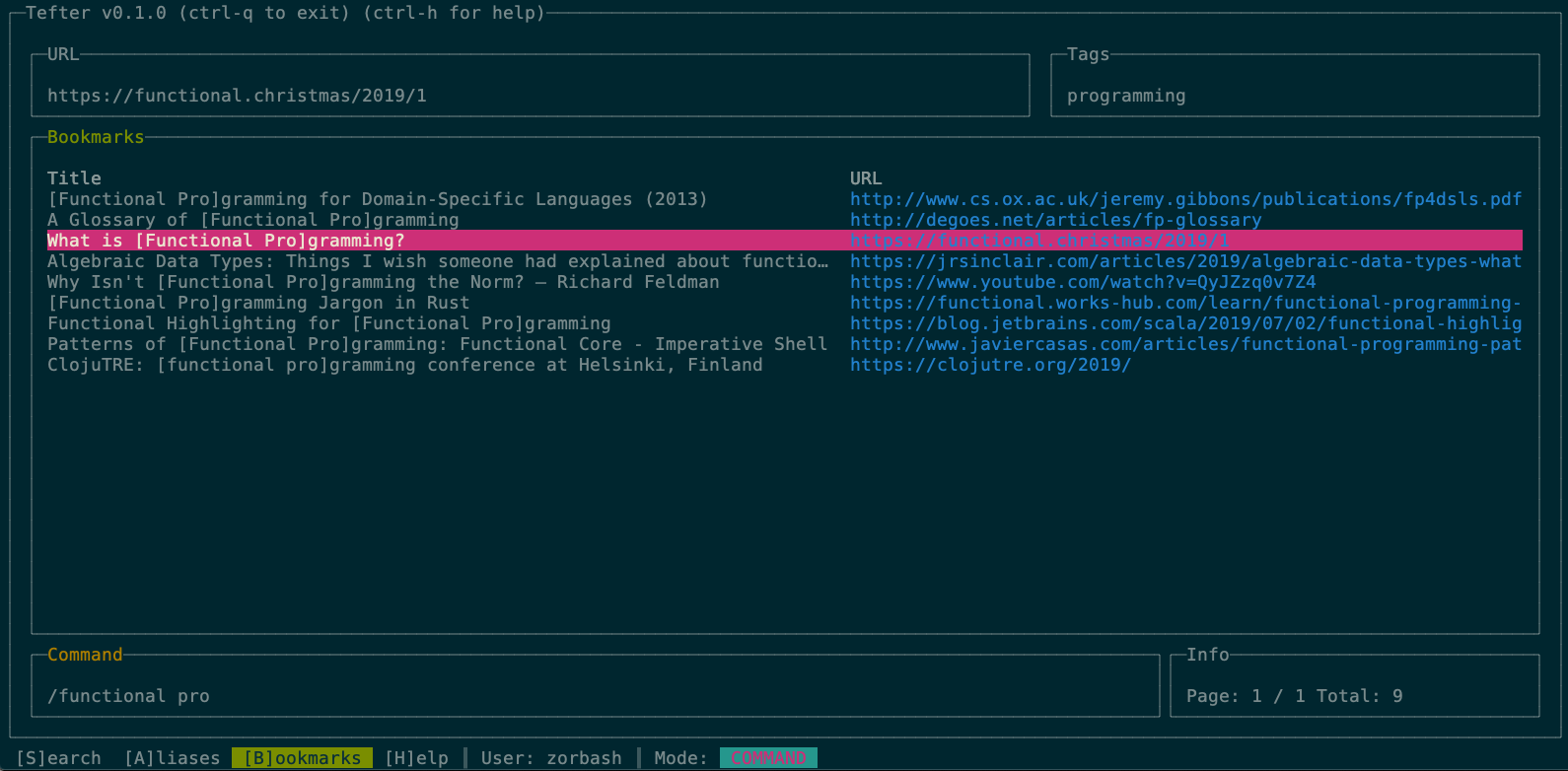The height and width of the screenshot is (771, 1568).
Task: Open the javiercasas.com functional-programming link
Action: [x=1186, y=344]
